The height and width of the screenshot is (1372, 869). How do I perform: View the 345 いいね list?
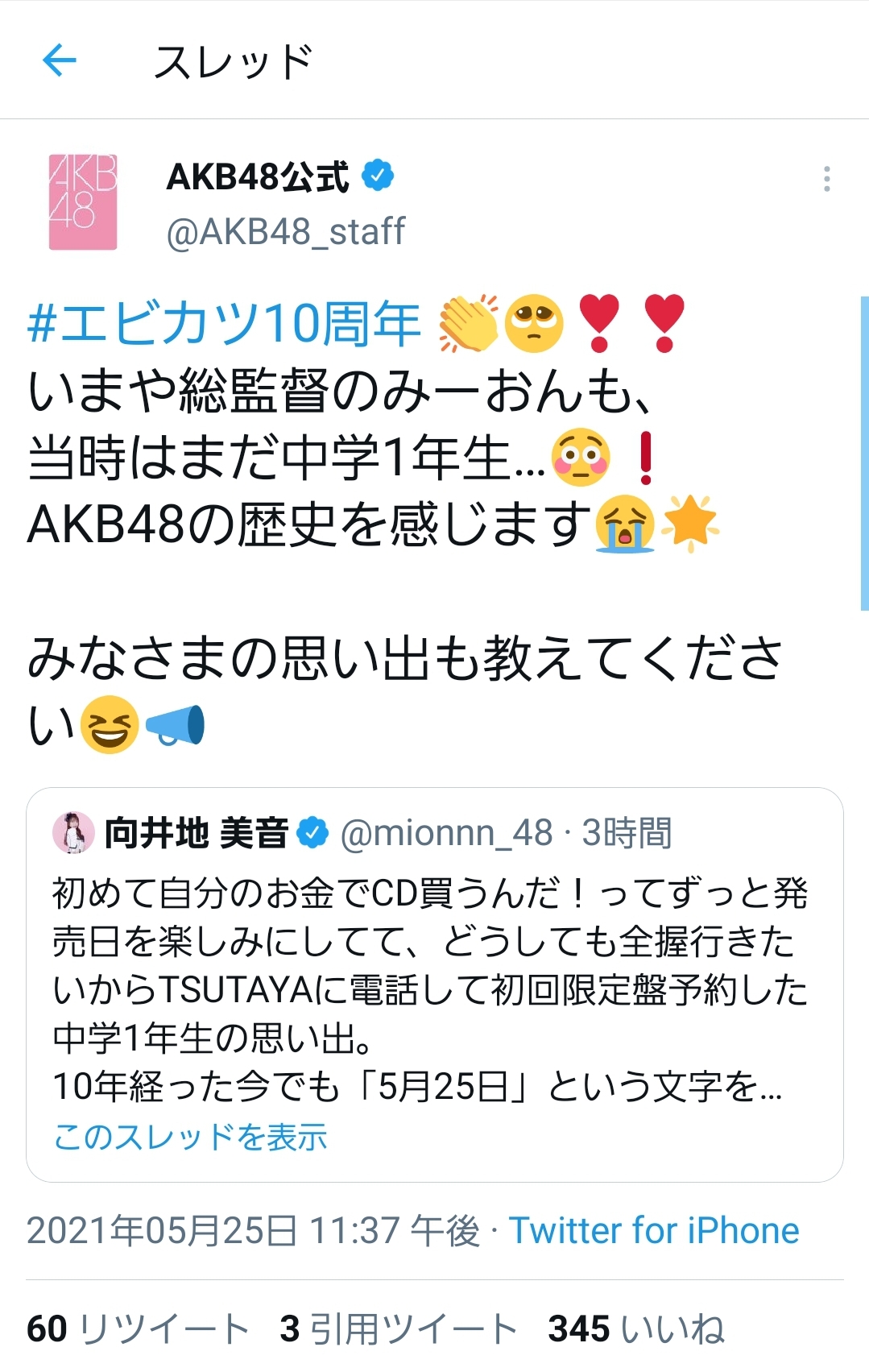636,1328
